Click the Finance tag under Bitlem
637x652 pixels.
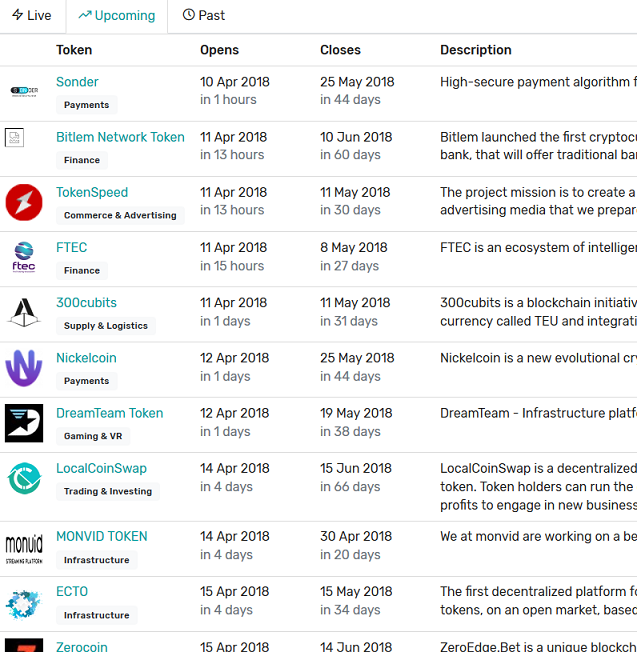[82, 160]
